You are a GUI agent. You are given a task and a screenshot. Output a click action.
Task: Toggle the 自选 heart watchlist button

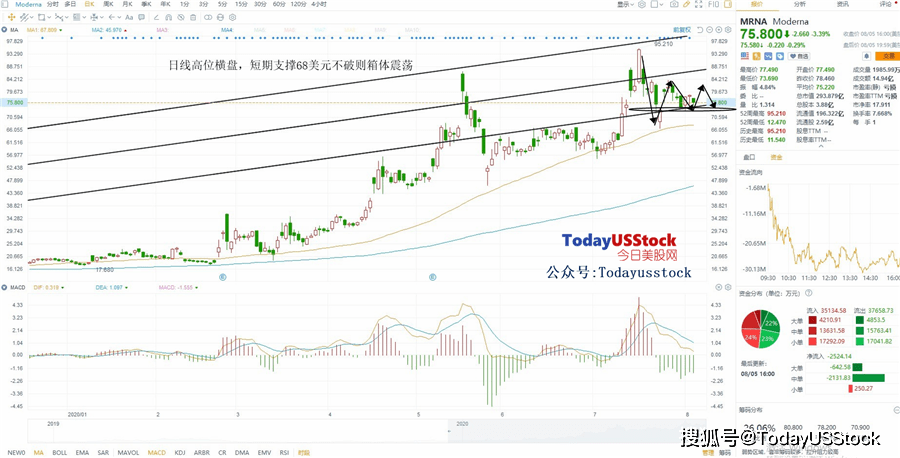click(798, 56)
